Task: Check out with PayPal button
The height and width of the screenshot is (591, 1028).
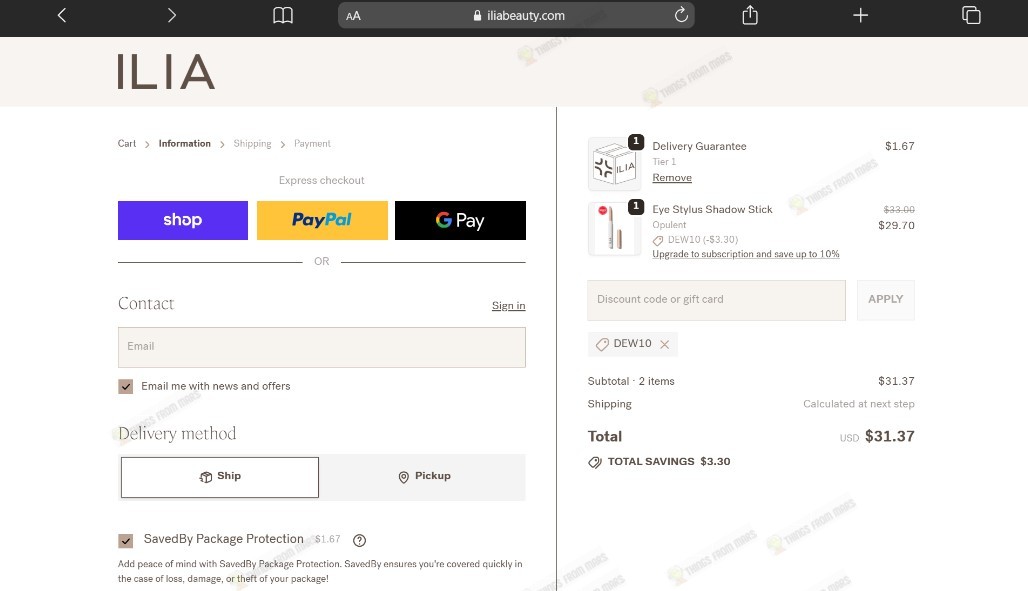Action: click(x=322, y=220)
